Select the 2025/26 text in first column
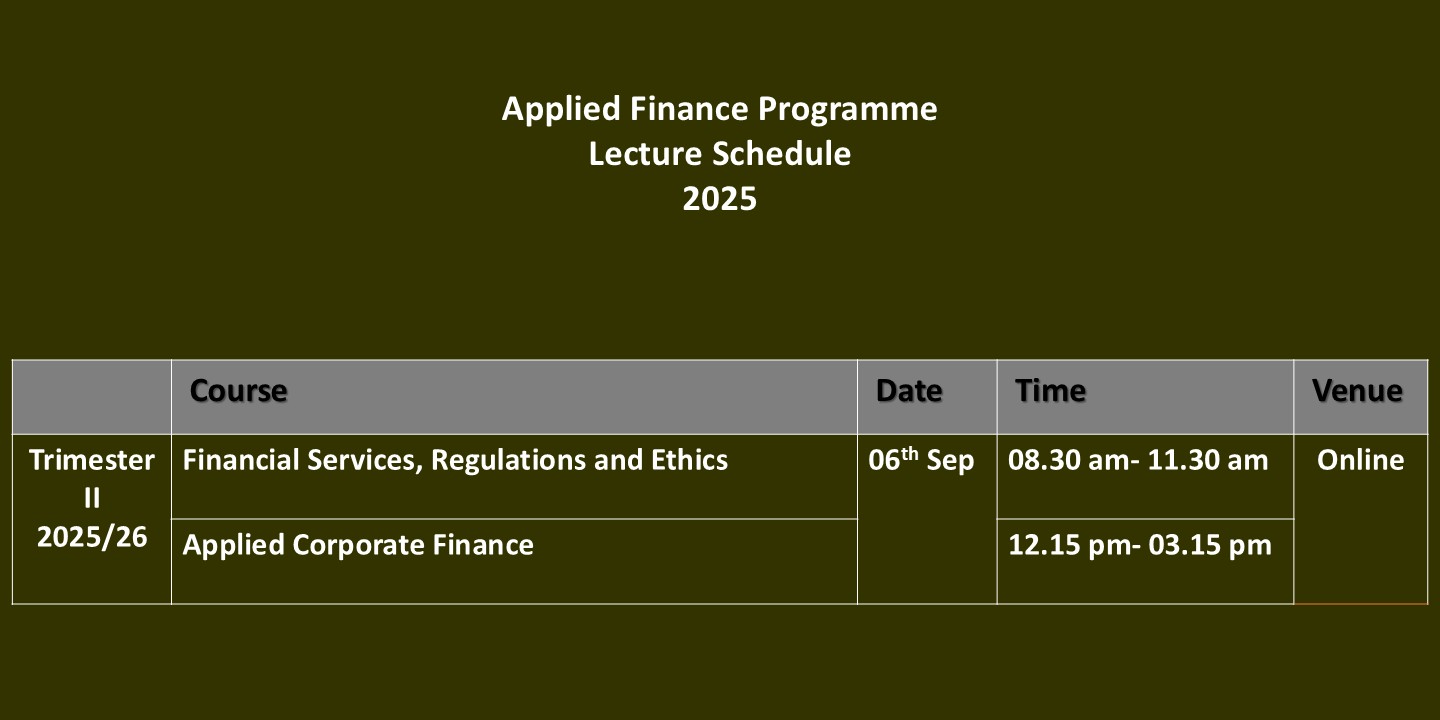Image resolution: width=1440 pixels, height=720 pixels. pos(92,538)
